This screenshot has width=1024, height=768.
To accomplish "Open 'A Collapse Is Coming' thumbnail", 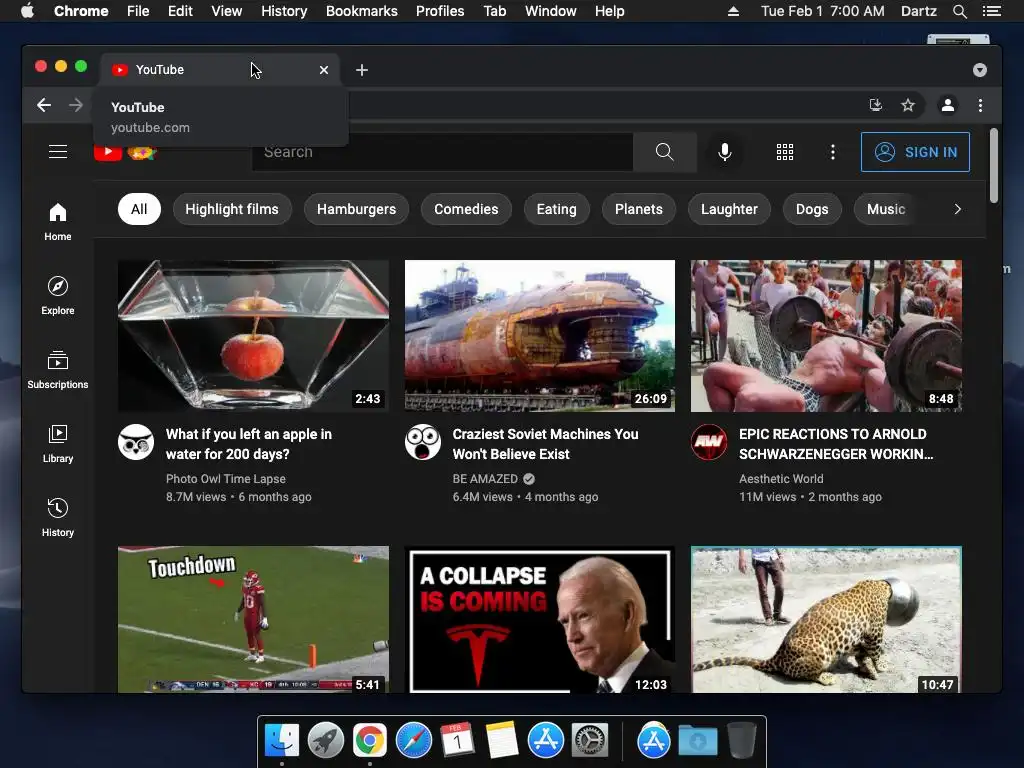I will [x=539, y=619].
